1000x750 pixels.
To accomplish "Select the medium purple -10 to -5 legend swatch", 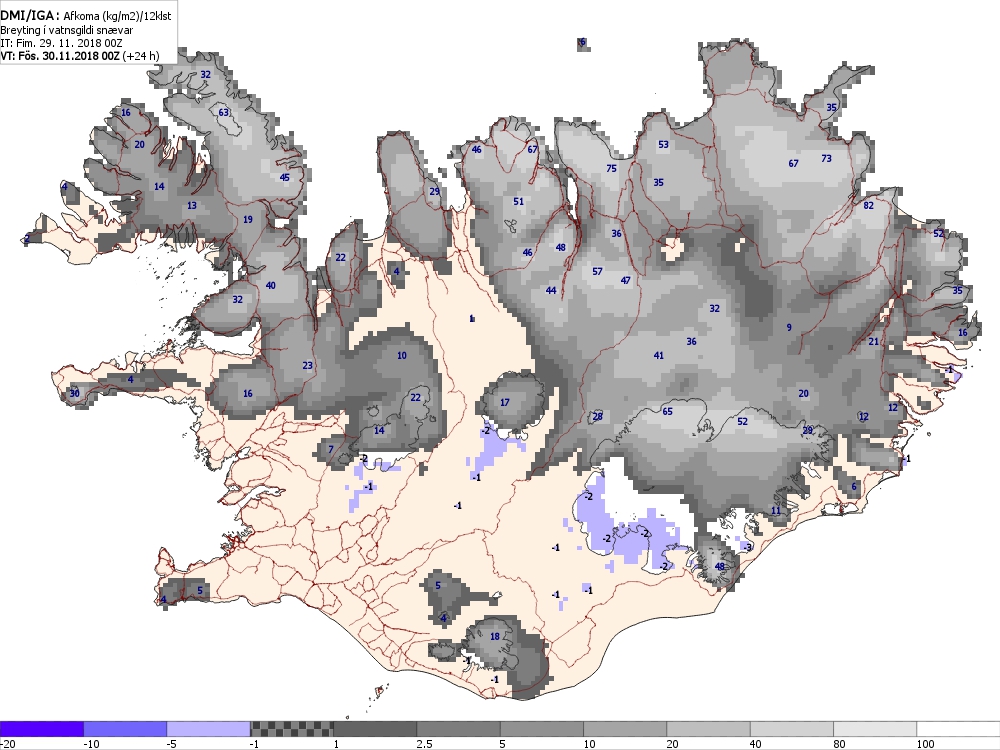I will point(125,729).
